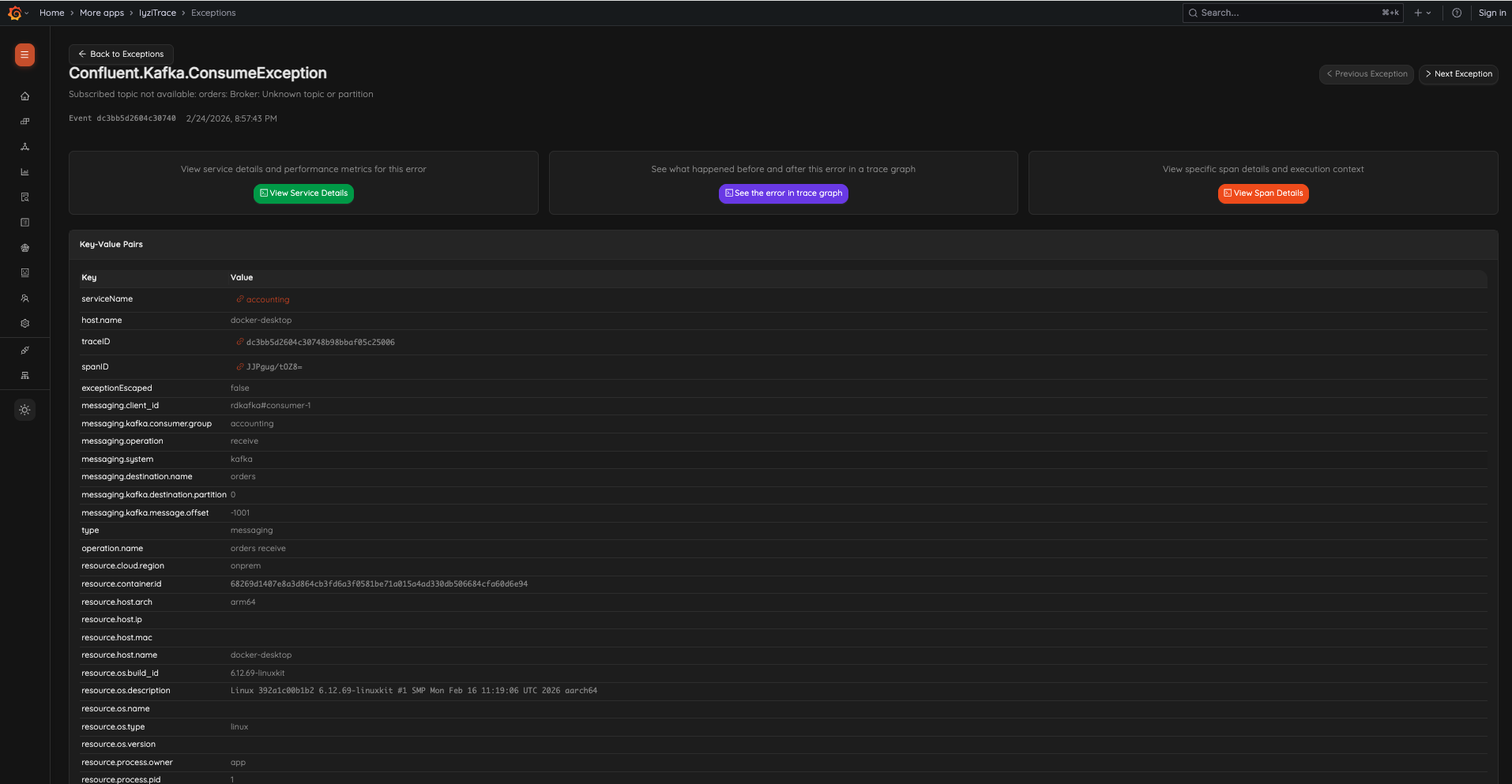The image size is (1512, 784).
Task: Open the orange hamburger menu in sidebar
Action: tap(24, 54)
